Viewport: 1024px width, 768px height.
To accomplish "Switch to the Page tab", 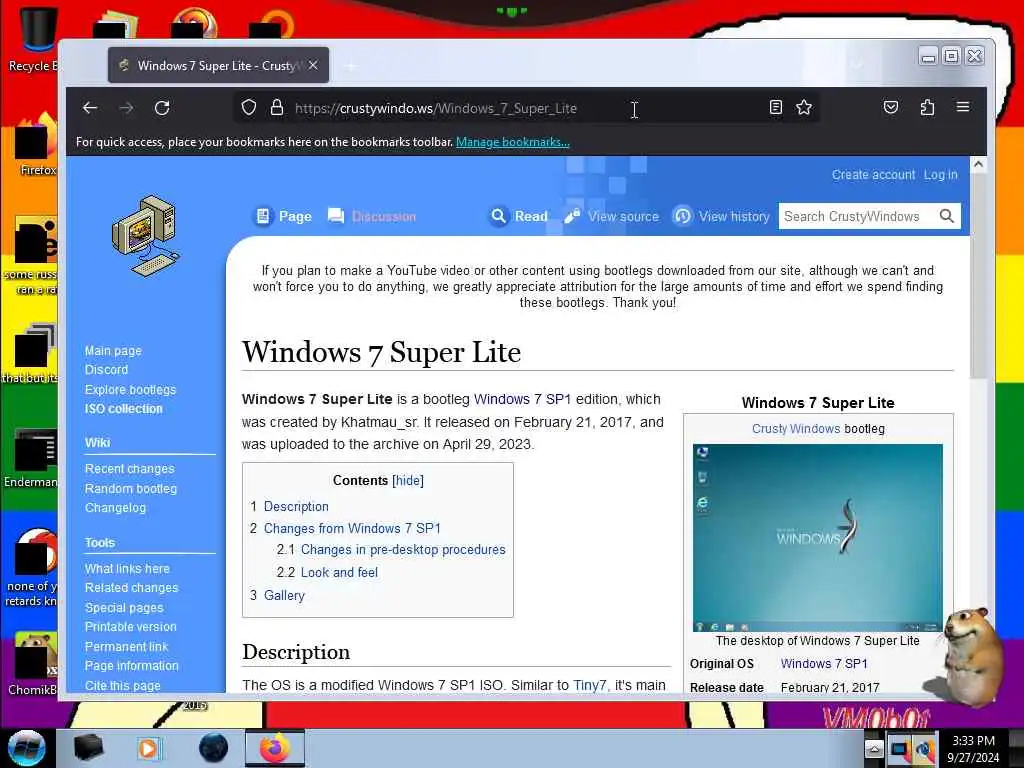I will 283,216.
